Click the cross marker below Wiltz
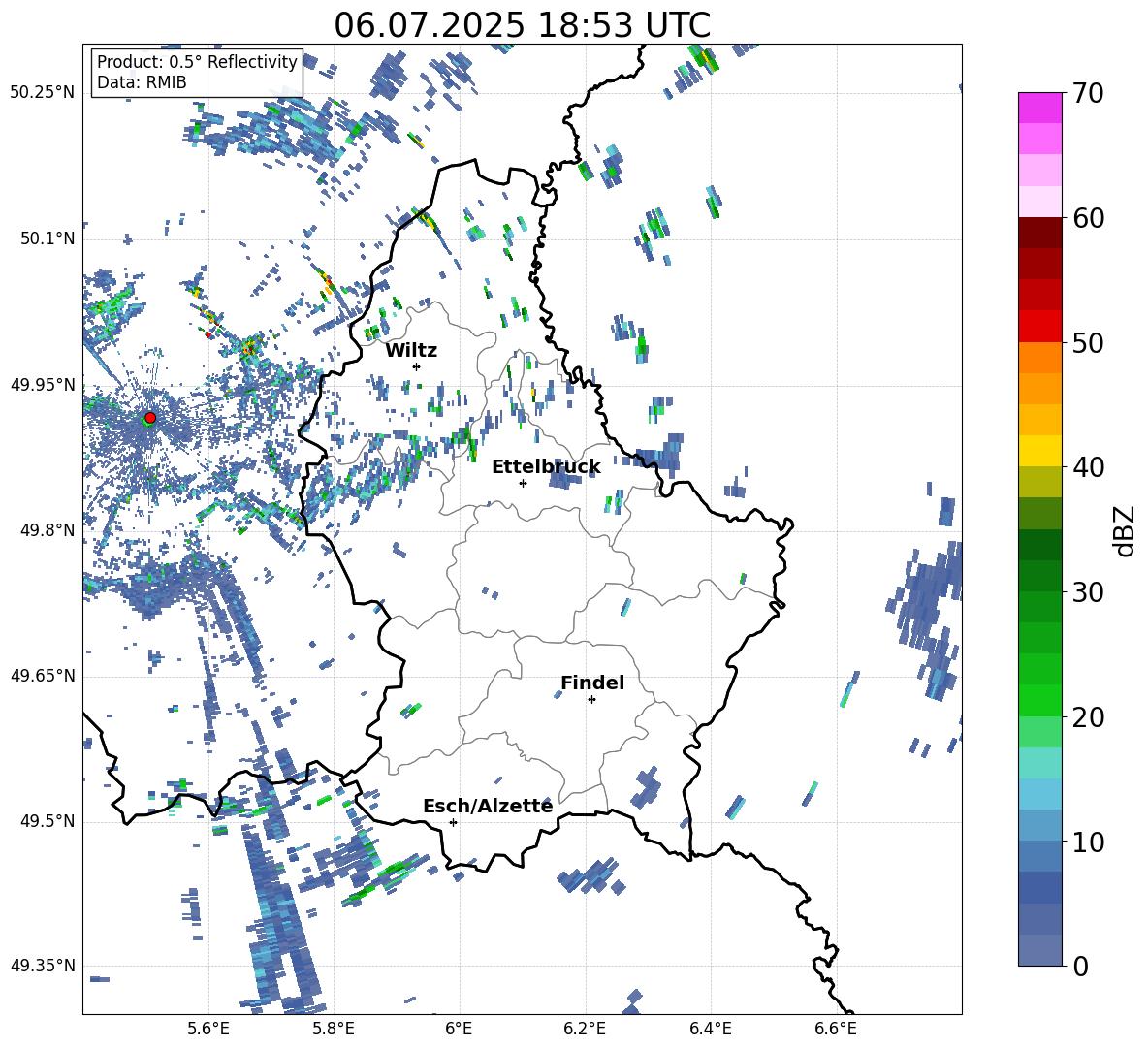Viewport: 1148px width, 1048px height. click(417, 366)
